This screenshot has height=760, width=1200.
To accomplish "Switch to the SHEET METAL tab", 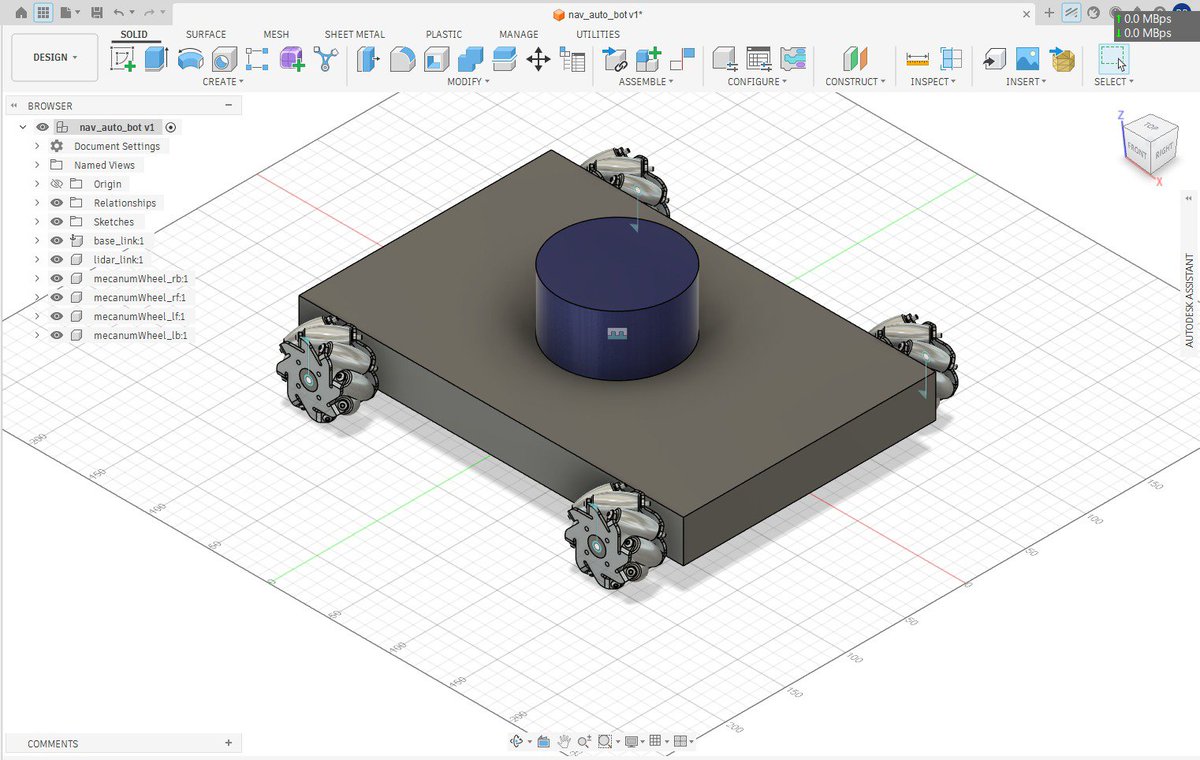I will (355, 34).
